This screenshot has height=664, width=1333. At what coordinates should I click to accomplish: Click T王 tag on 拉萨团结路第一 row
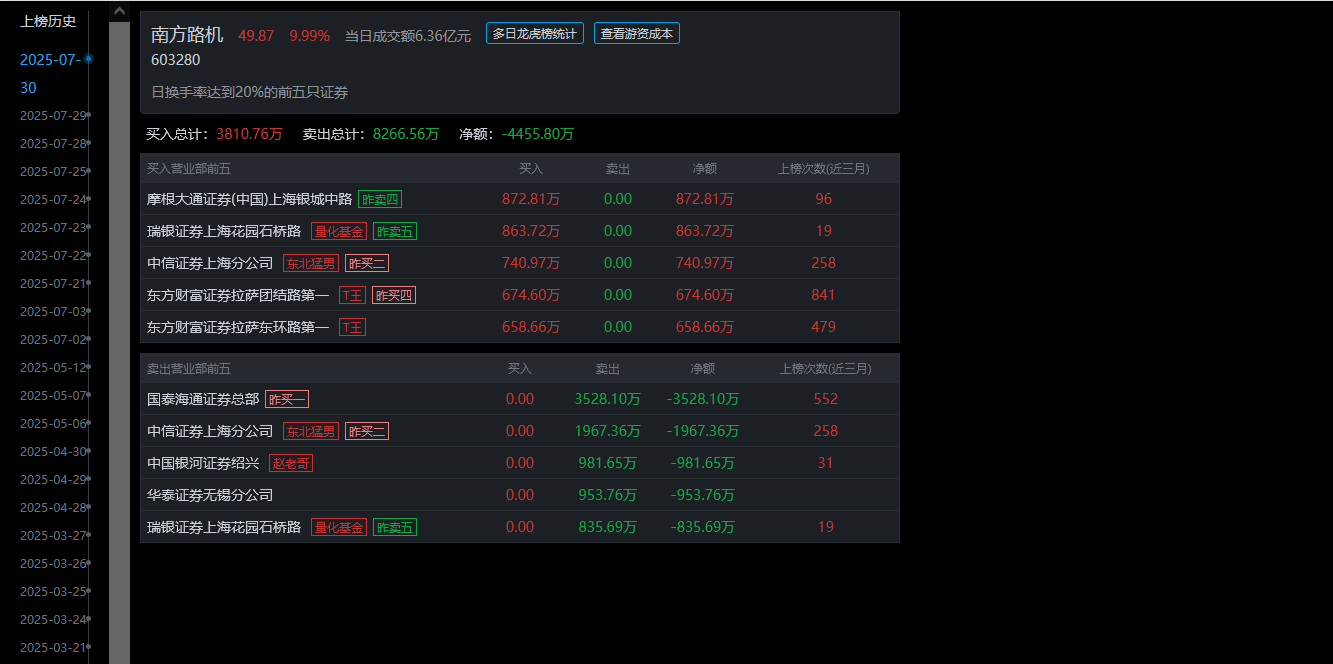tap(352, 295)
